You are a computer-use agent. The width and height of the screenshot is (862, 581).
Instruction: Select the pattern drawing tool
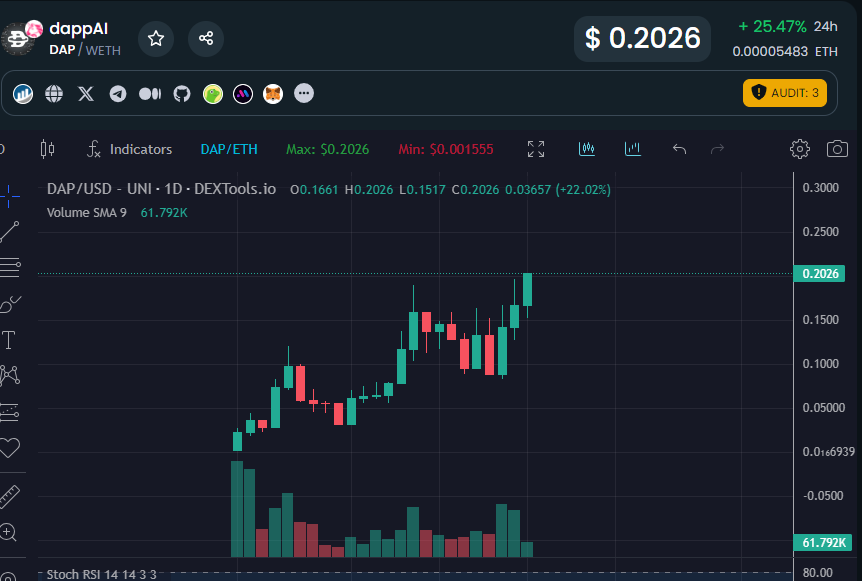pyautogui.click(x=10, y=375)
